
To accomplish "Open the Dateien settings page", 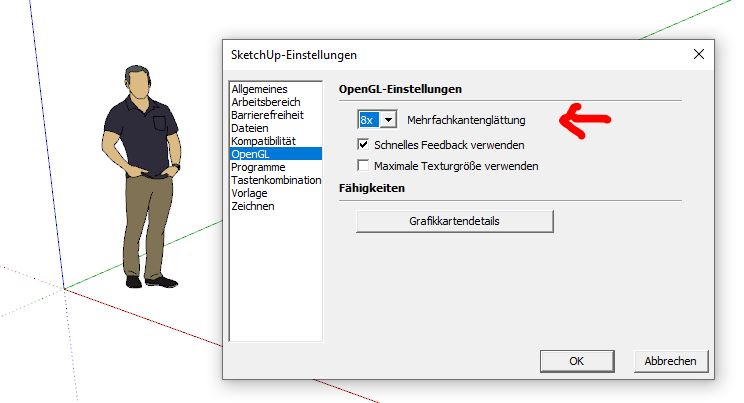I will click(x=250, y=128).
